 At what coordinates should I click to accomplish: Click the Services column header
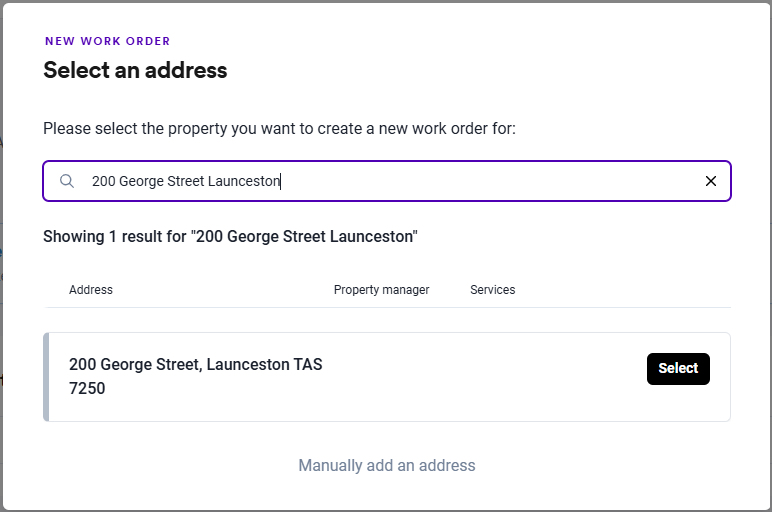click(x=492, y=290)
